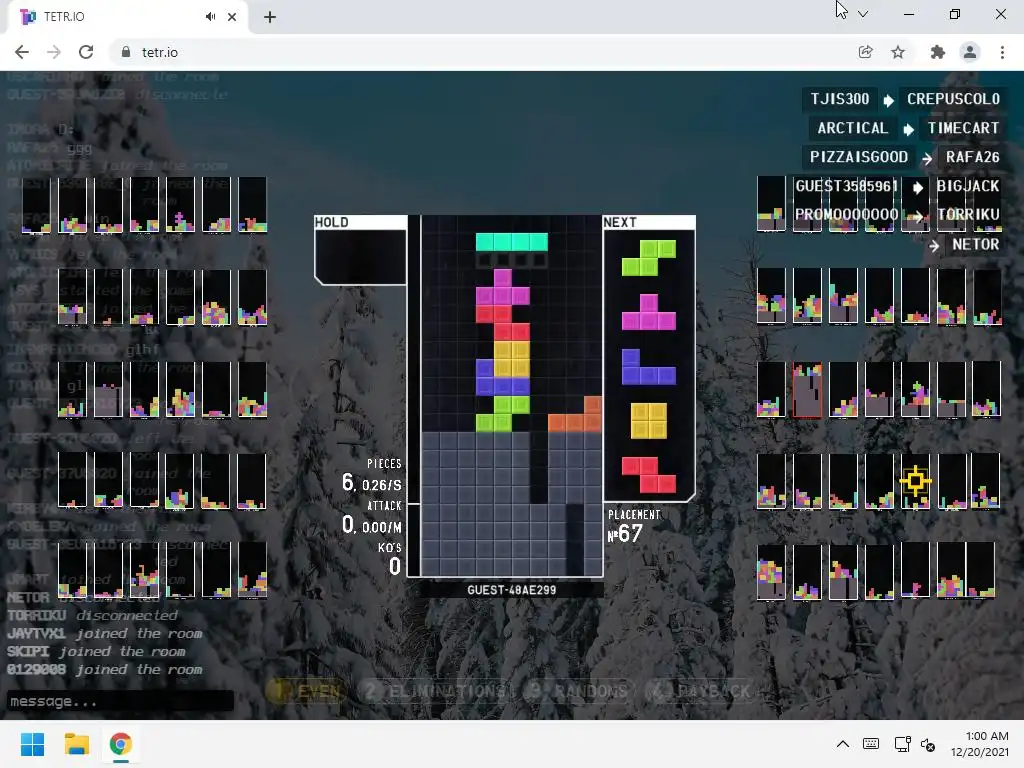Viewport: 1024px width, 768px height.
Task: Expand the tab search chevron
Action: click(863, 14)
